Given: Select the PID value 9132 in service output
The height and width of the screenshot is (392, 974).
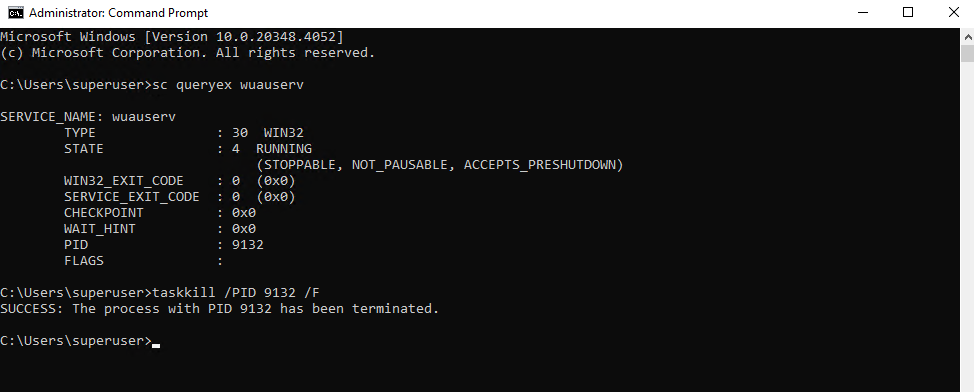Looking at the screenshot, I should pos(248,245).
